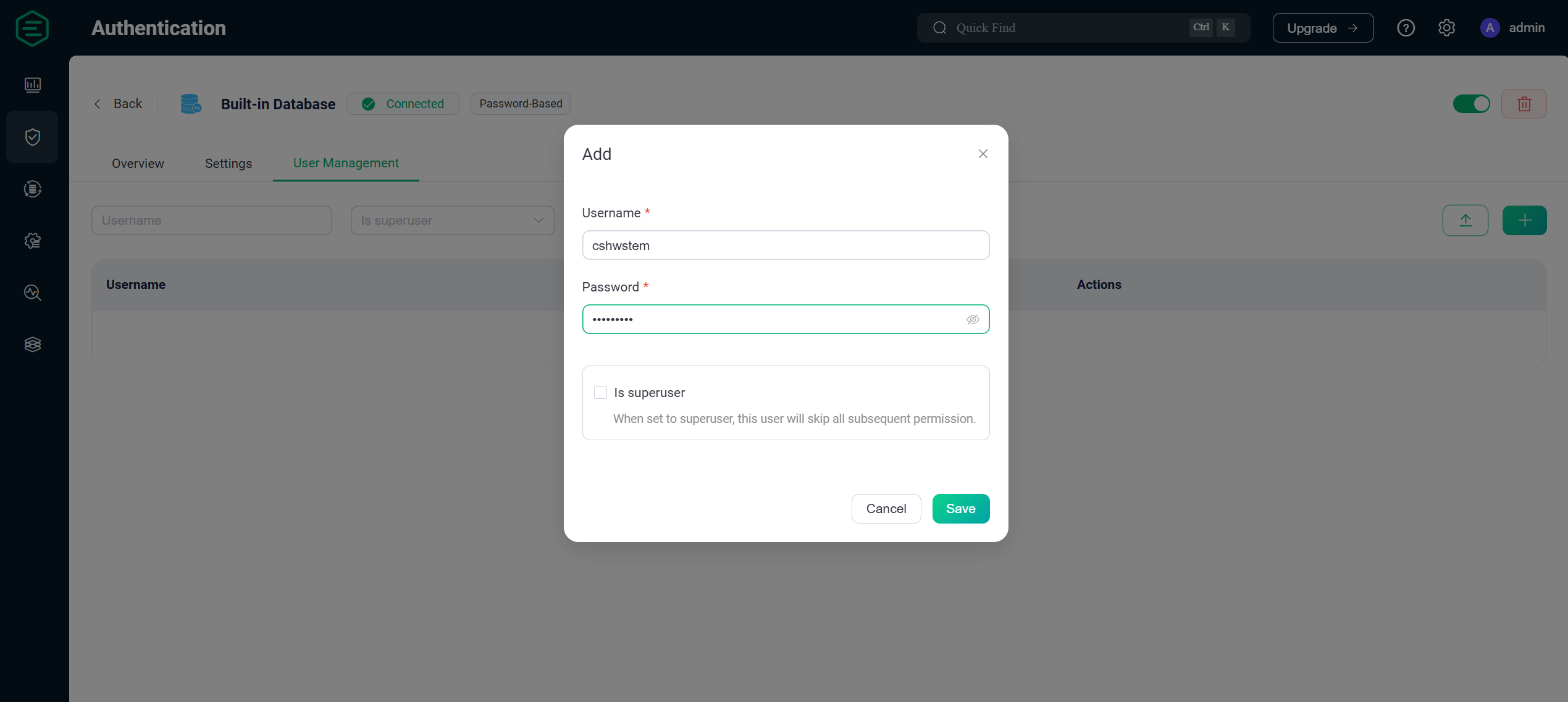
Task: Save the new user
Action: pyautogui.click(x=961, y=509)
